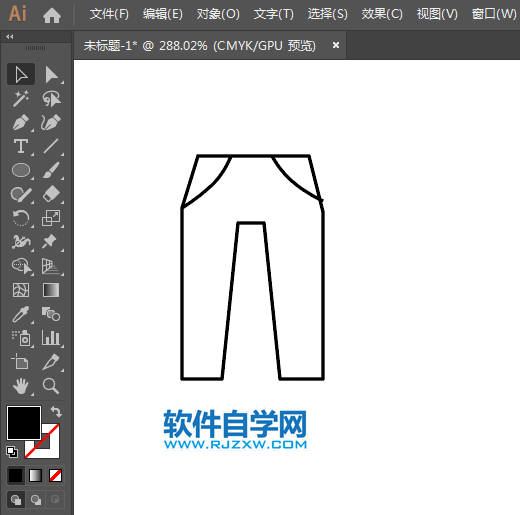The image size is (520, 515).
Task: Select the Hand tool
Action: point(21,386)
